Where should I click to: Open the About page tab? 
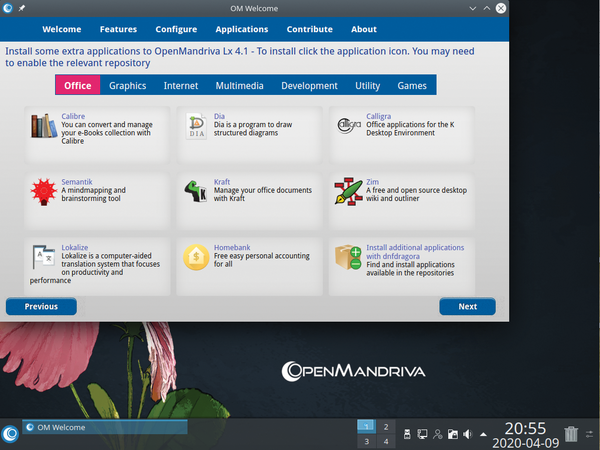(x=364, y=29)
